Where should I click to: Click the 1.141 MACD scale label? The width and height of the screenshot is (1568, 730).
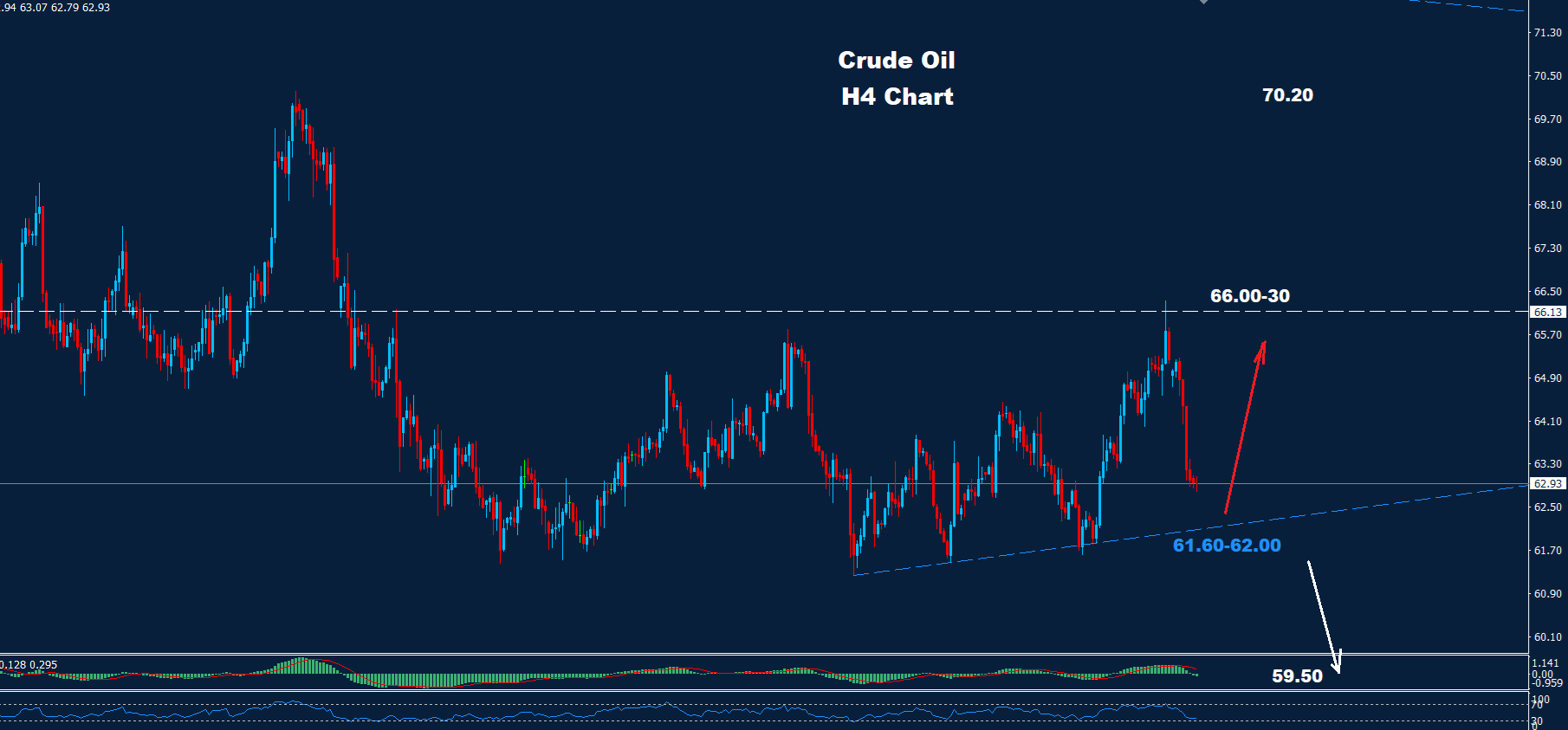(x=1544, y=664)
